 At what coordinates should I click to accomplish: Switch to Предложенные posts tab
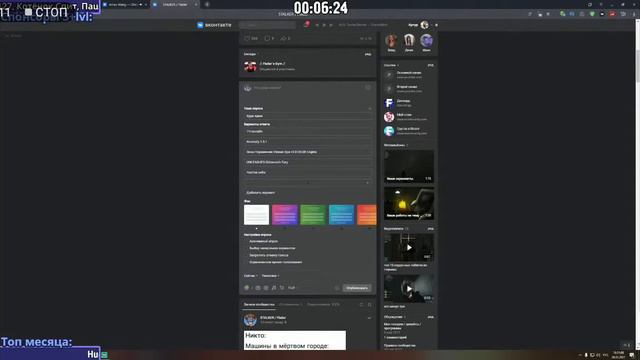tap(323, 304)
